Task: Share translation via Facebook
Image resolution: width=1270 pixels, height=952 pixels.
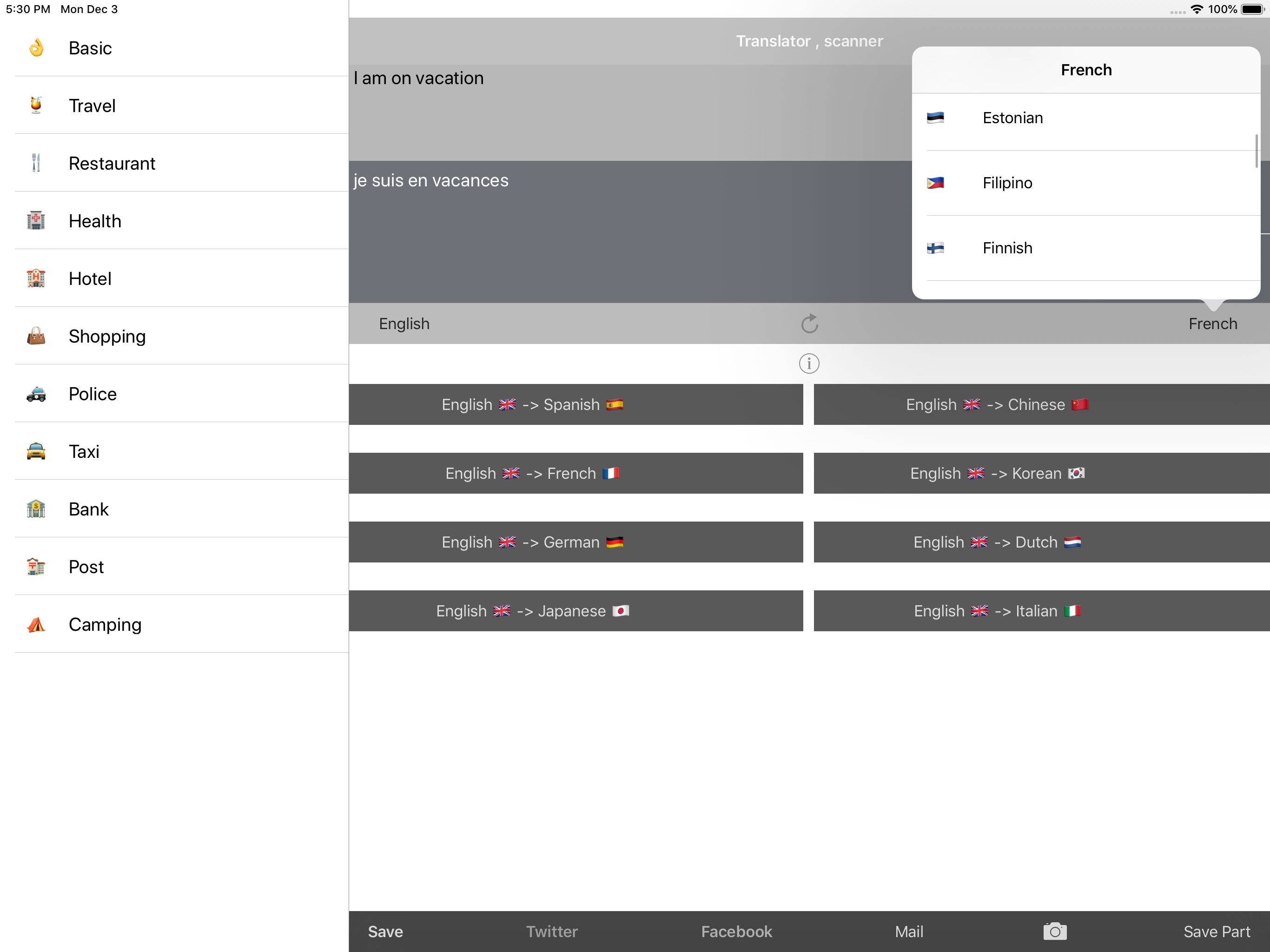Action: 736,932
